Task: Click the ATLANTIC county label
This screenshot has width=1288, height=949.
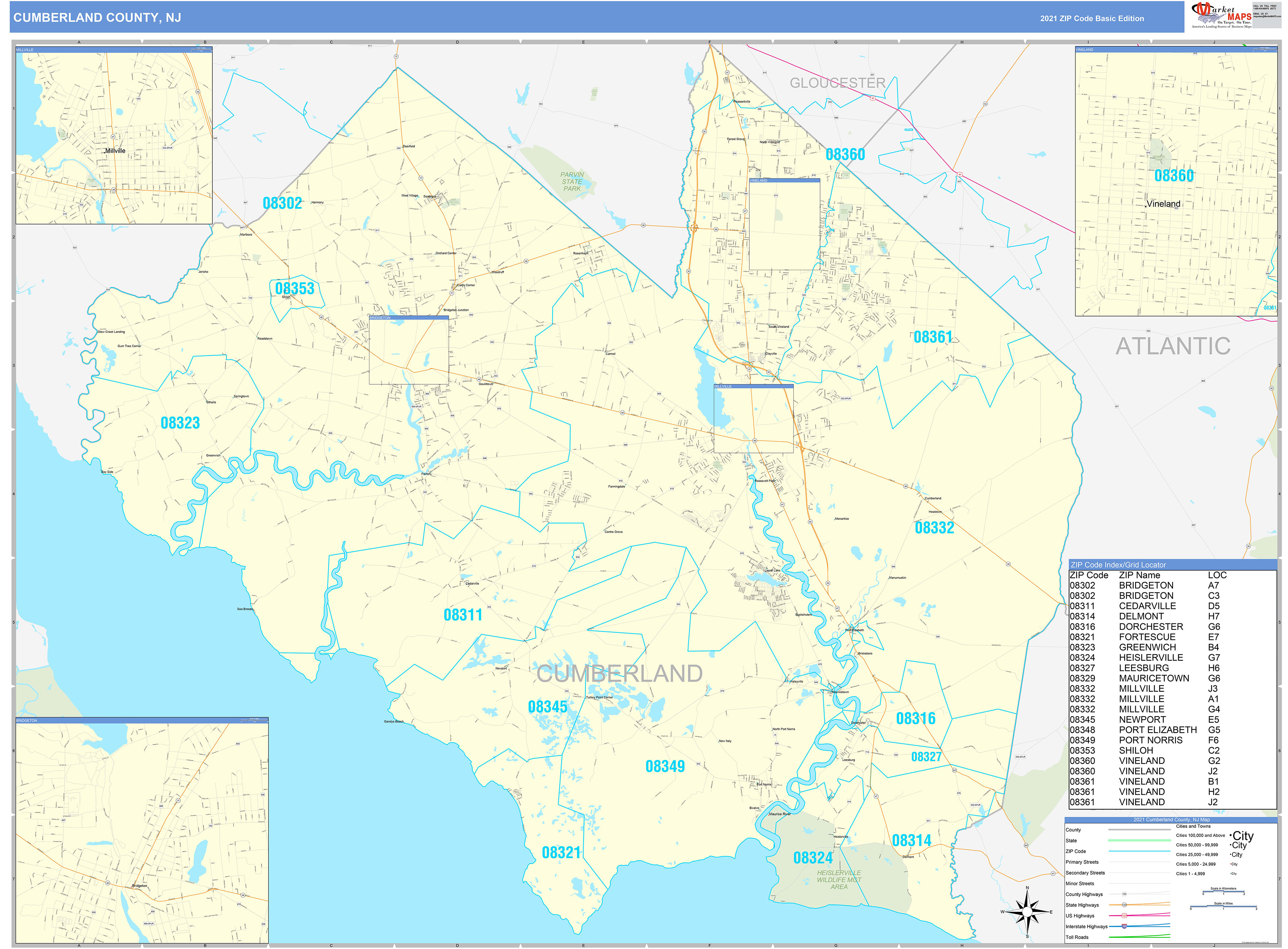Action: (x=1173, y=346)
